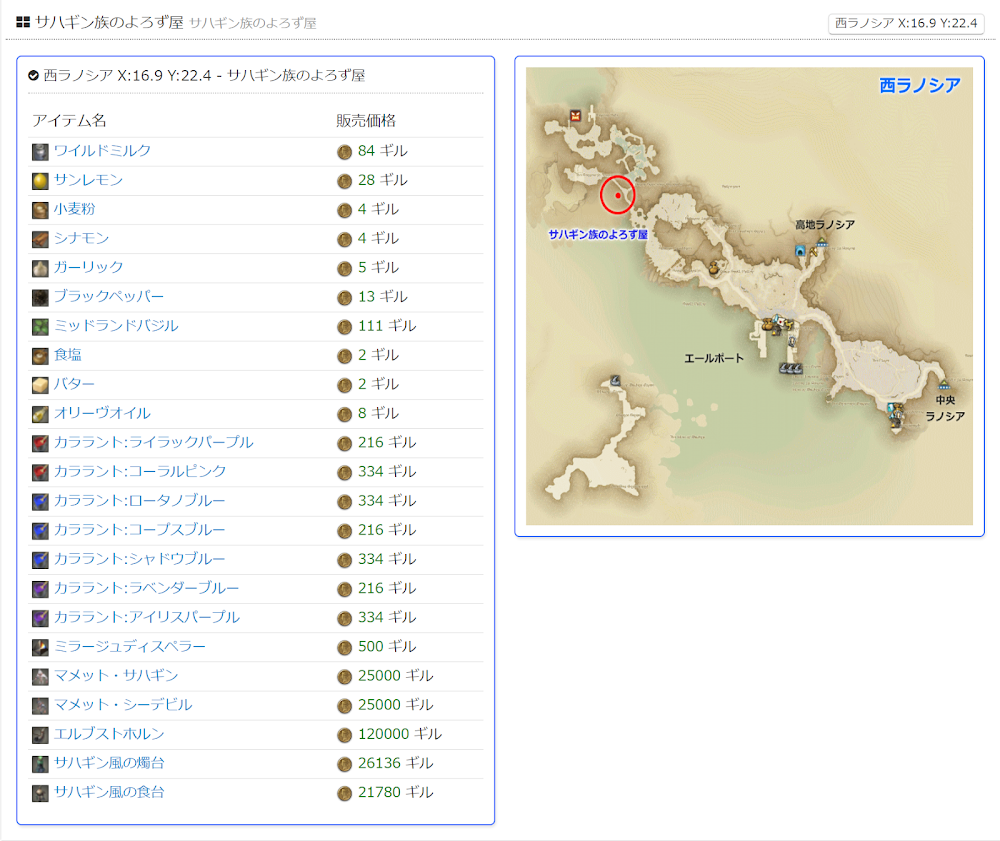Click the シナモン item icon
Image resolution: width=1000 pixels, height=841 pixels.
pyautogui.click(x=40, y=239)
